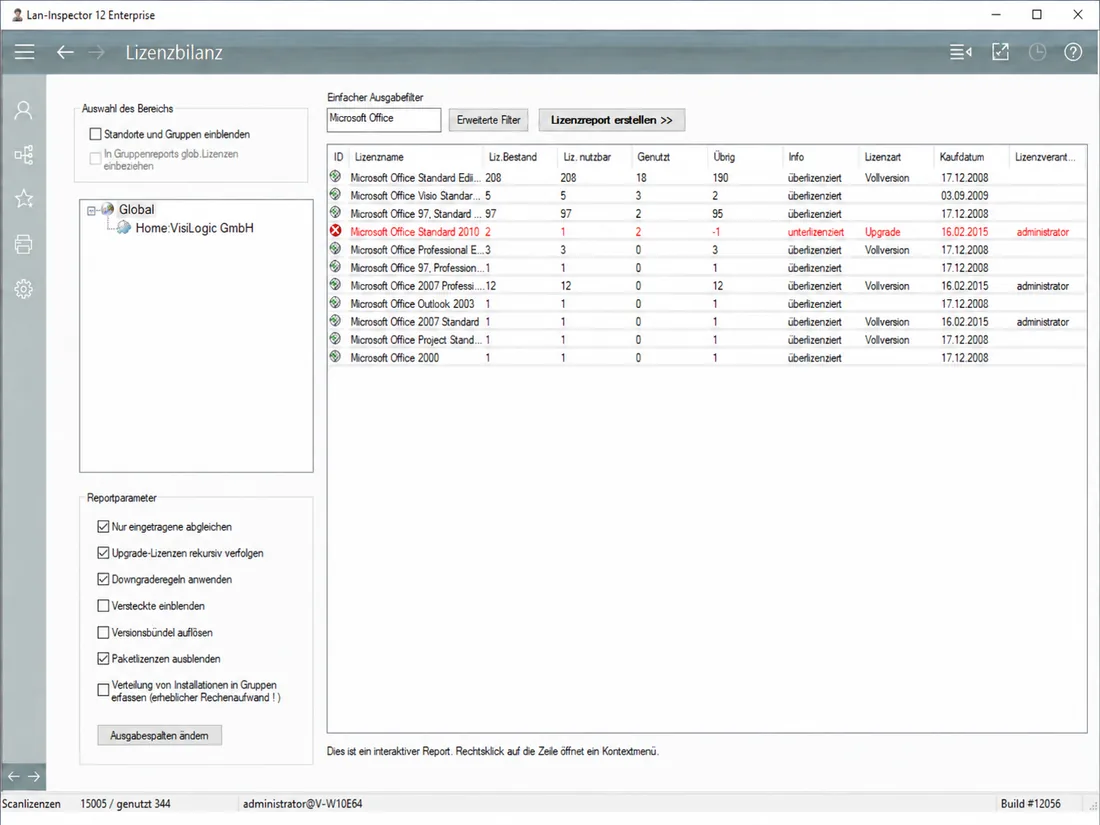Enable Standorte und Gruppen einblenden
The height and width of the screenshot is (825, 1100).
pos(95,134)
